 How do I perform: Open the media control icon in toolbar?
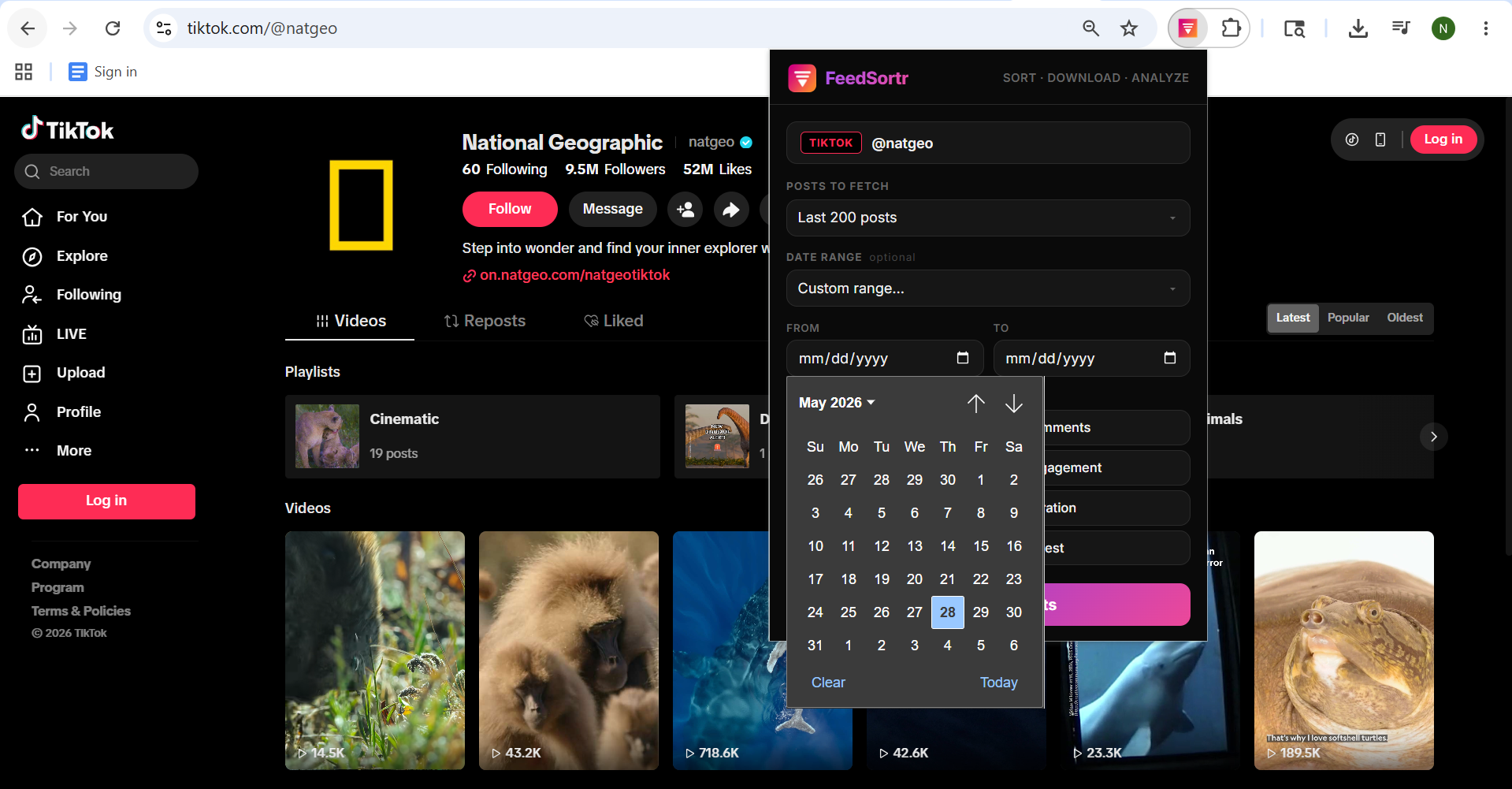pyautogui.click(x=1400, y=28)
